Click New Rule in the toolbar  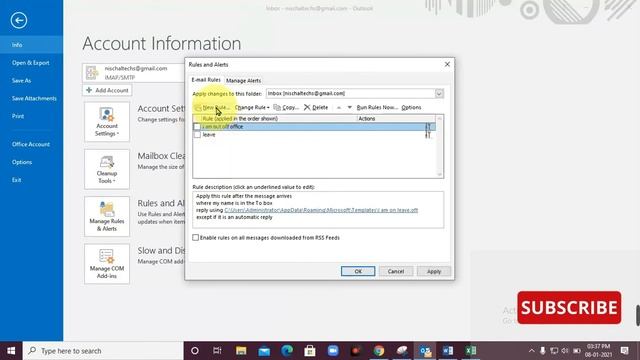click(x=212, y=107)
